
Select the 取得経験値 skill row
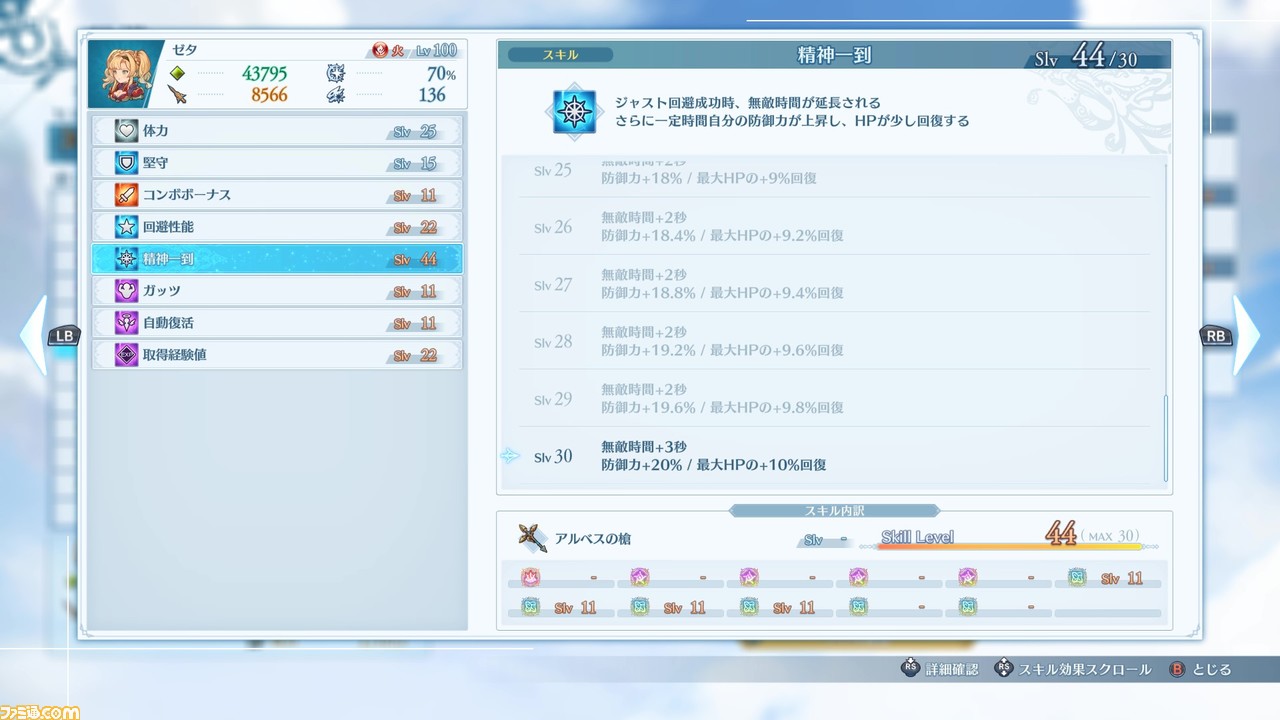(x=277, y=355)
